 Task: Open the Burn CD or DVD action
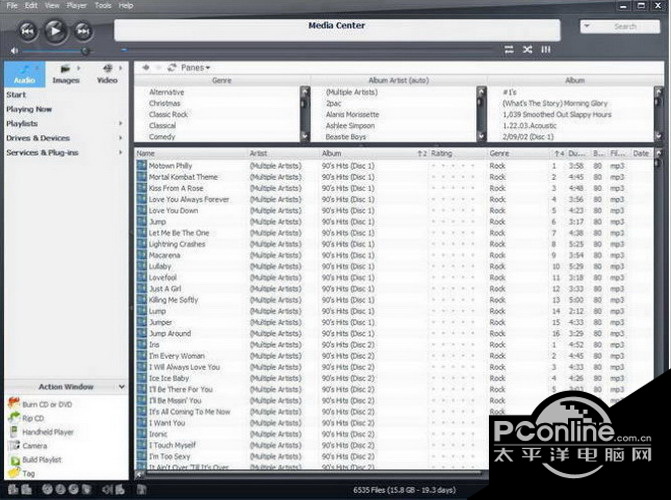(x=47, y=404)
